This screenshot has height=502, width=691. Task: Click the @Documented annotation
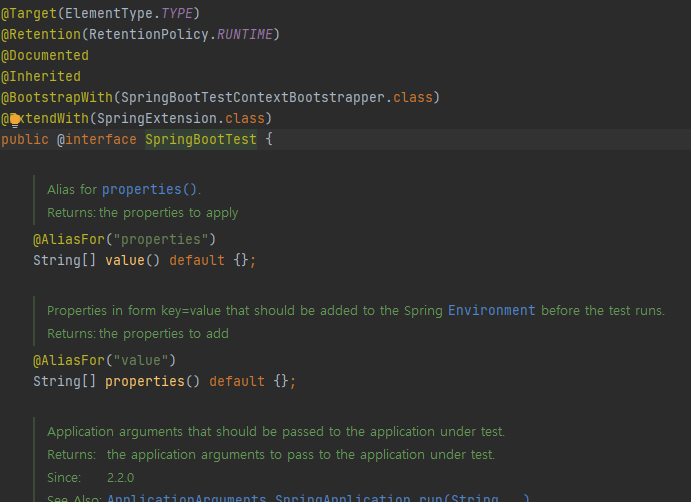click(x=45, y=56)
